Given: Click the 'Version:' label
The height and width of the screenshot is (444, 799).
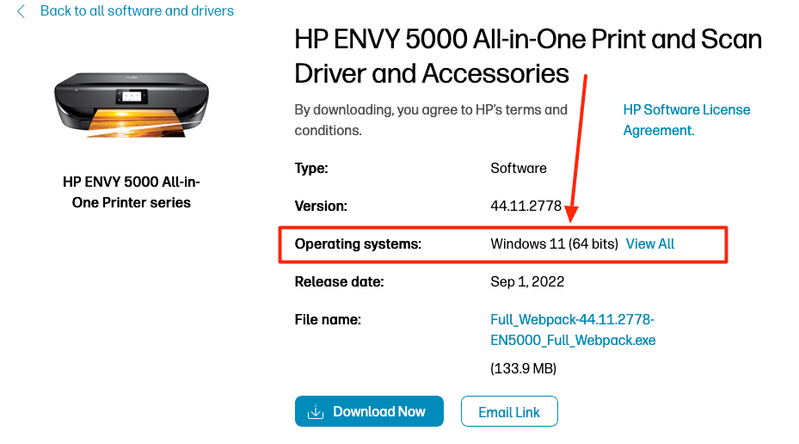Looking at the screenshot, I should 320,206.
